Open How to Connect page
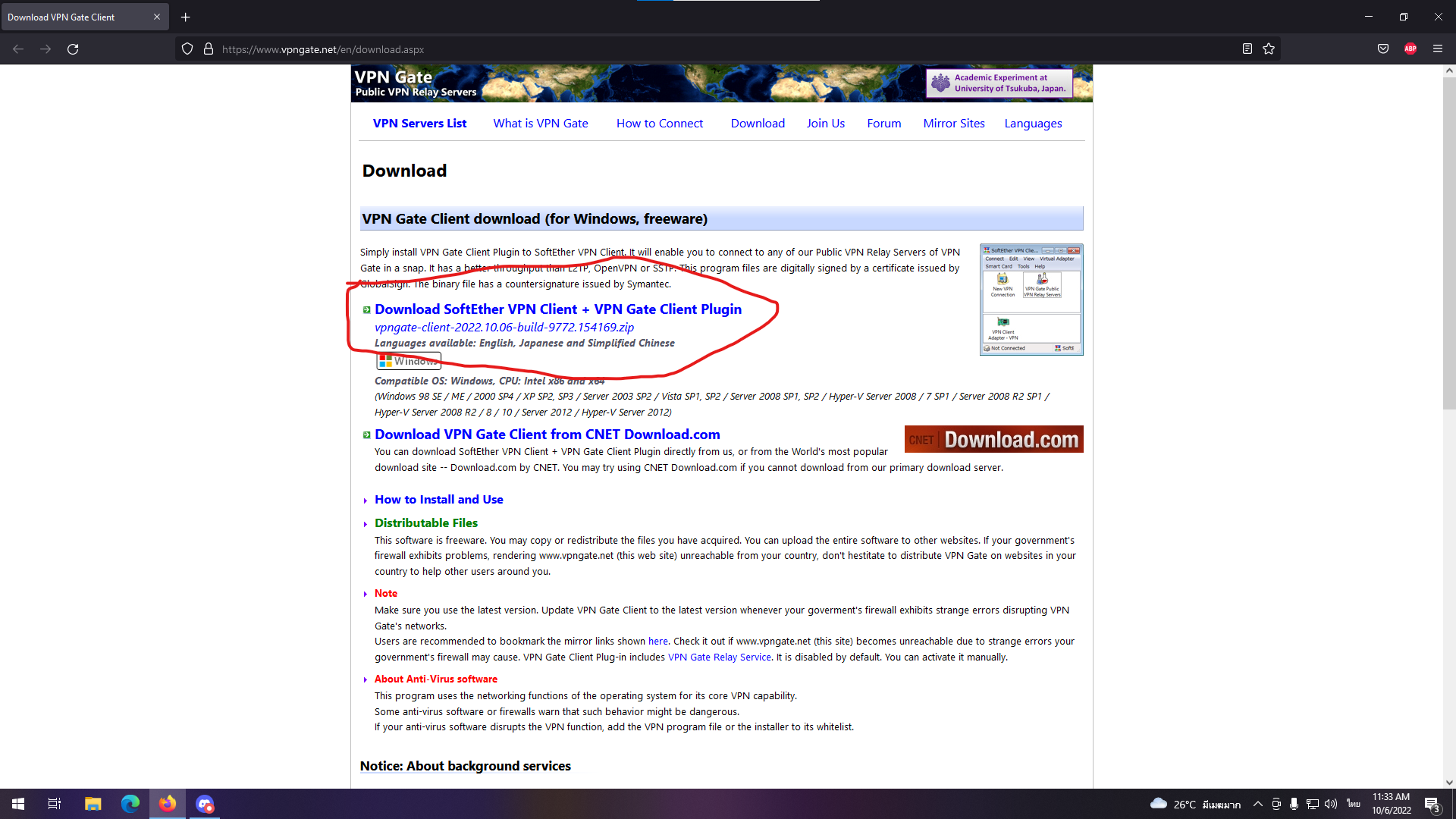The width and height of the screenshot is (1456, 819). [660, 124]
